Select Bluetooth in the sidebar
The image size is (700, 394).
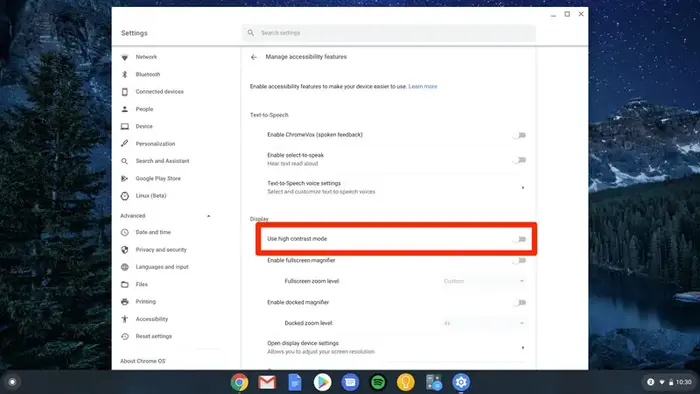148,75
